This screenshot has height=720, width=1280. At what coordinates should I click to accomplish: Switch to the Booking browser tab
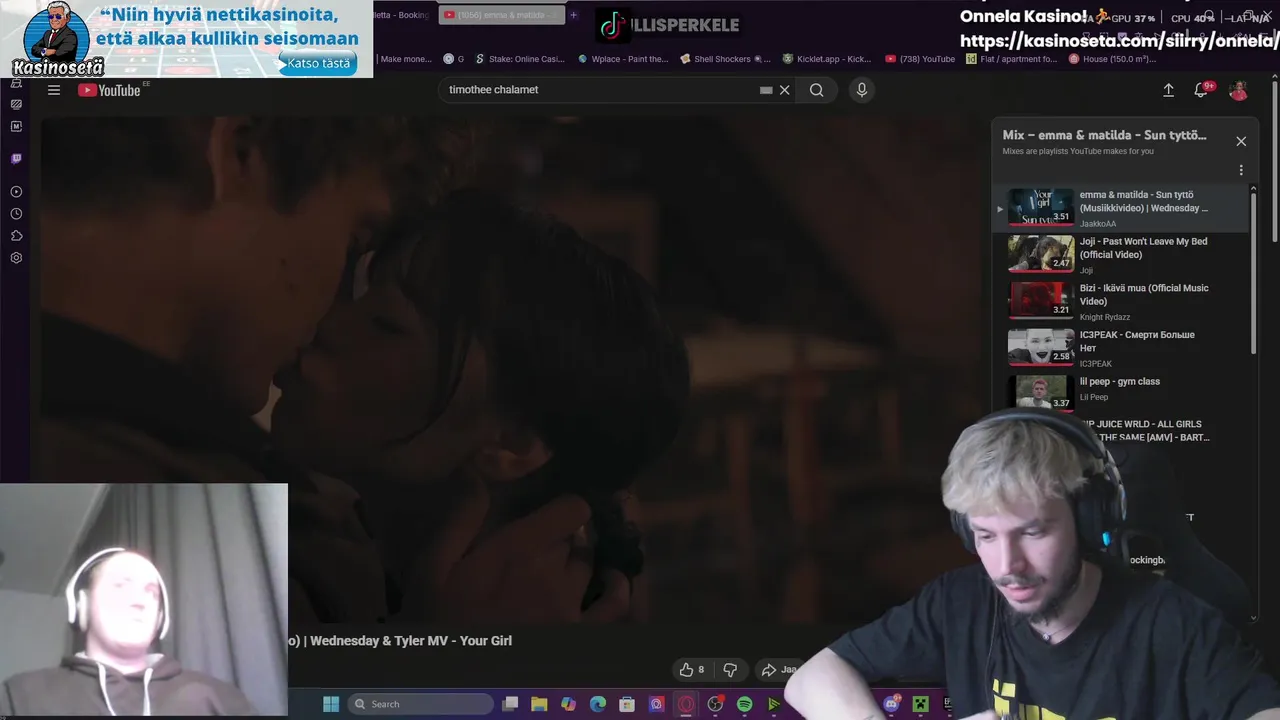pos(403,15)
